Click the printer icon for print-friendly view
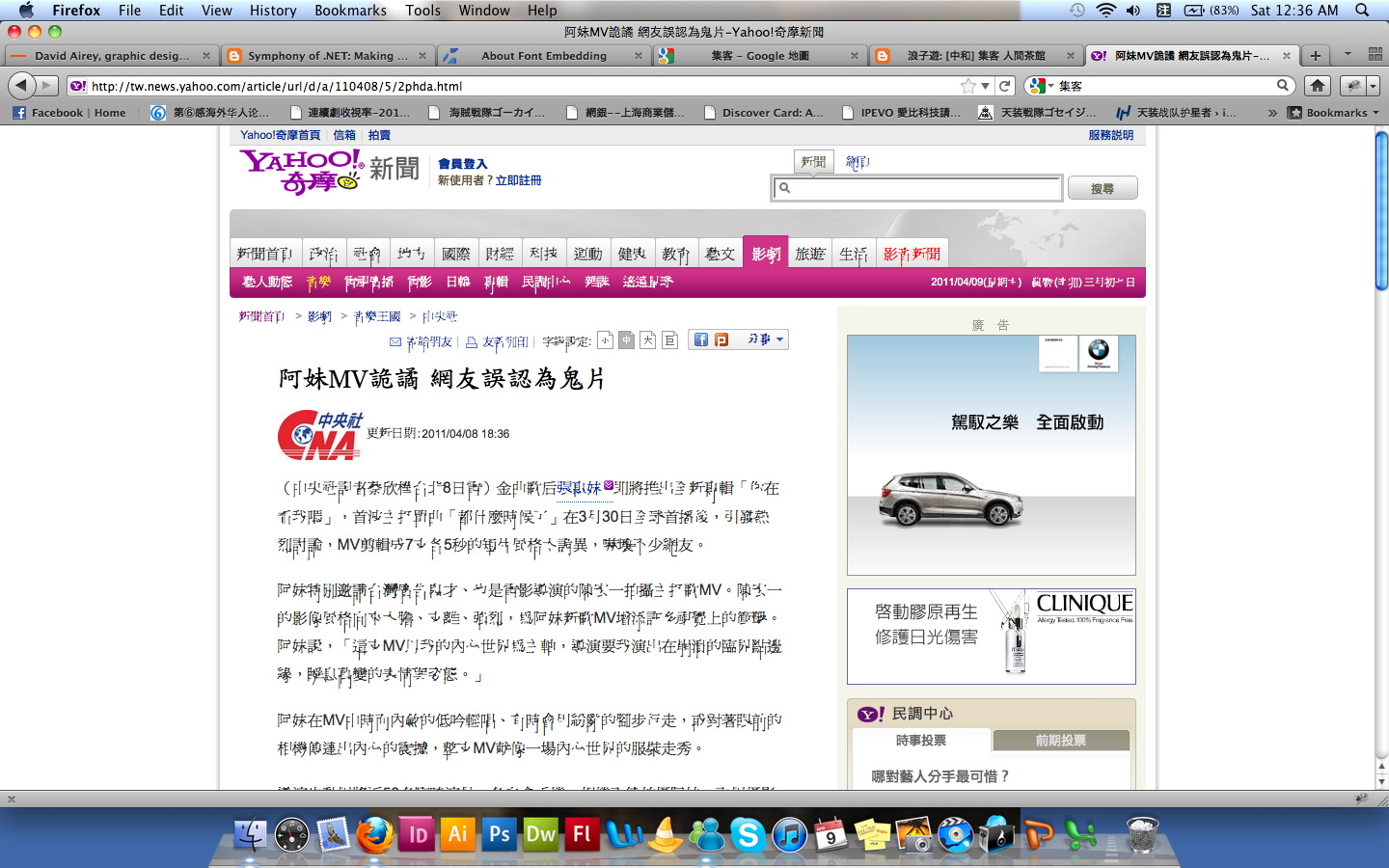Viewport: 1389px width, 868px height. (472, 341)
